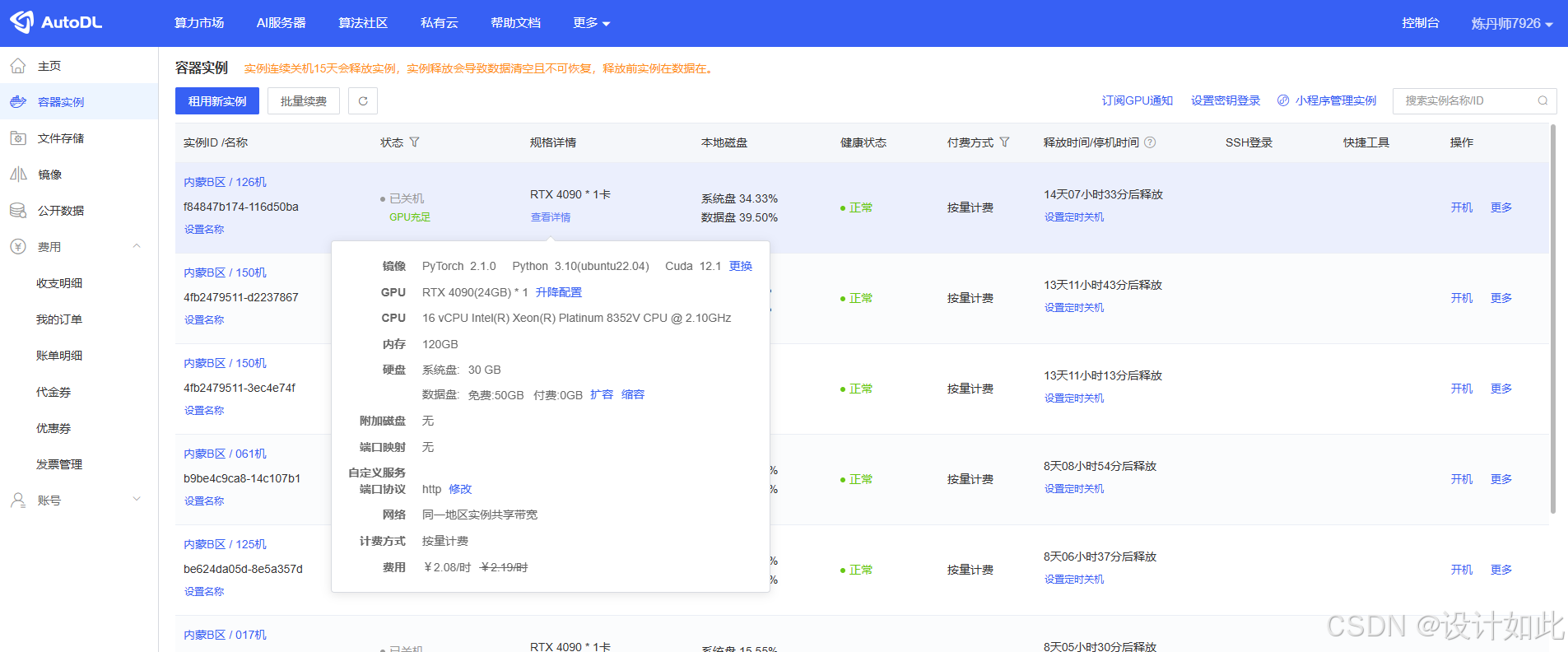Viewport: 1568px width, 652px height.
Task: Open 更多 for instance f84847b174-116d50ba
Action: click(x=1501, y=207)
